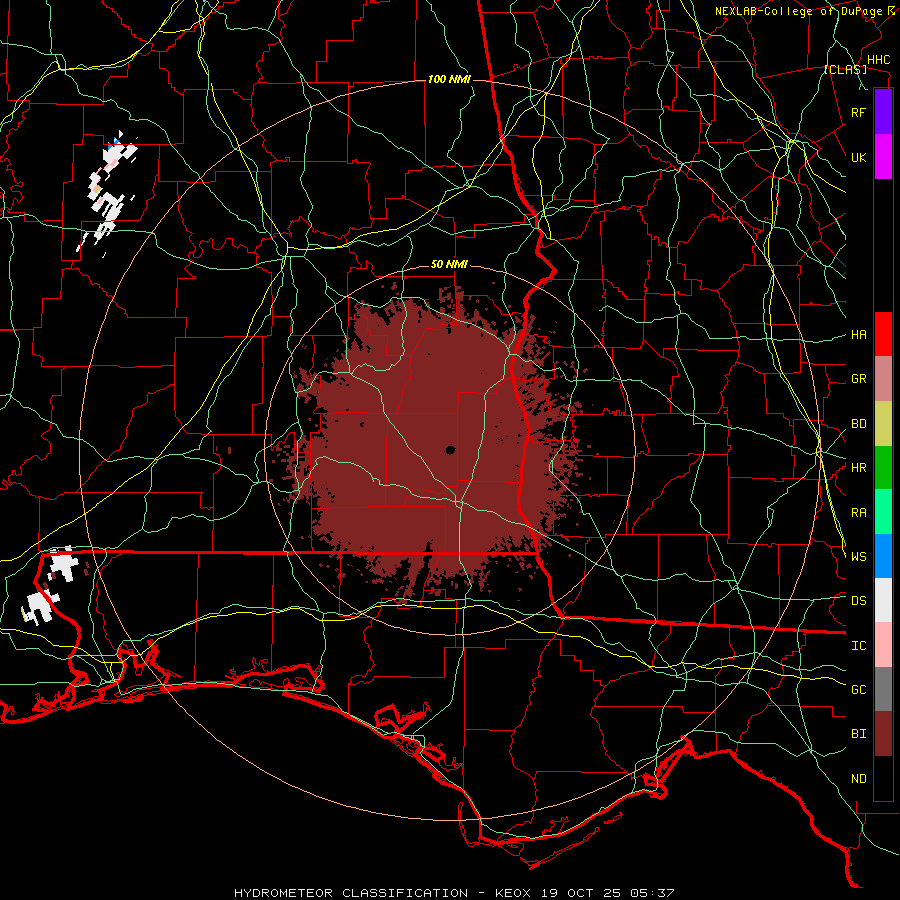
Task: Click the 50 NMI range ring label
Action: point(449,265)
